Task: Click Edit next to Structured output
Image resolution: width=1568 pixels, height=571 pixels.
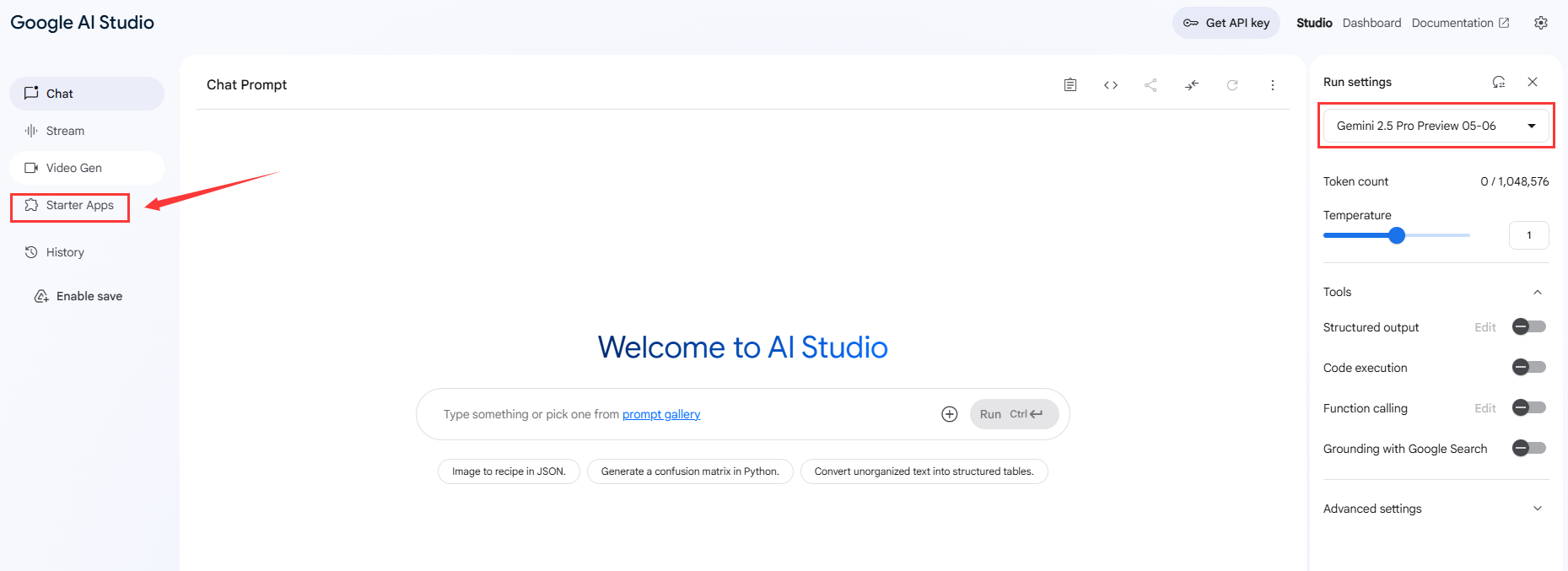Action: tap(1485, 327)
